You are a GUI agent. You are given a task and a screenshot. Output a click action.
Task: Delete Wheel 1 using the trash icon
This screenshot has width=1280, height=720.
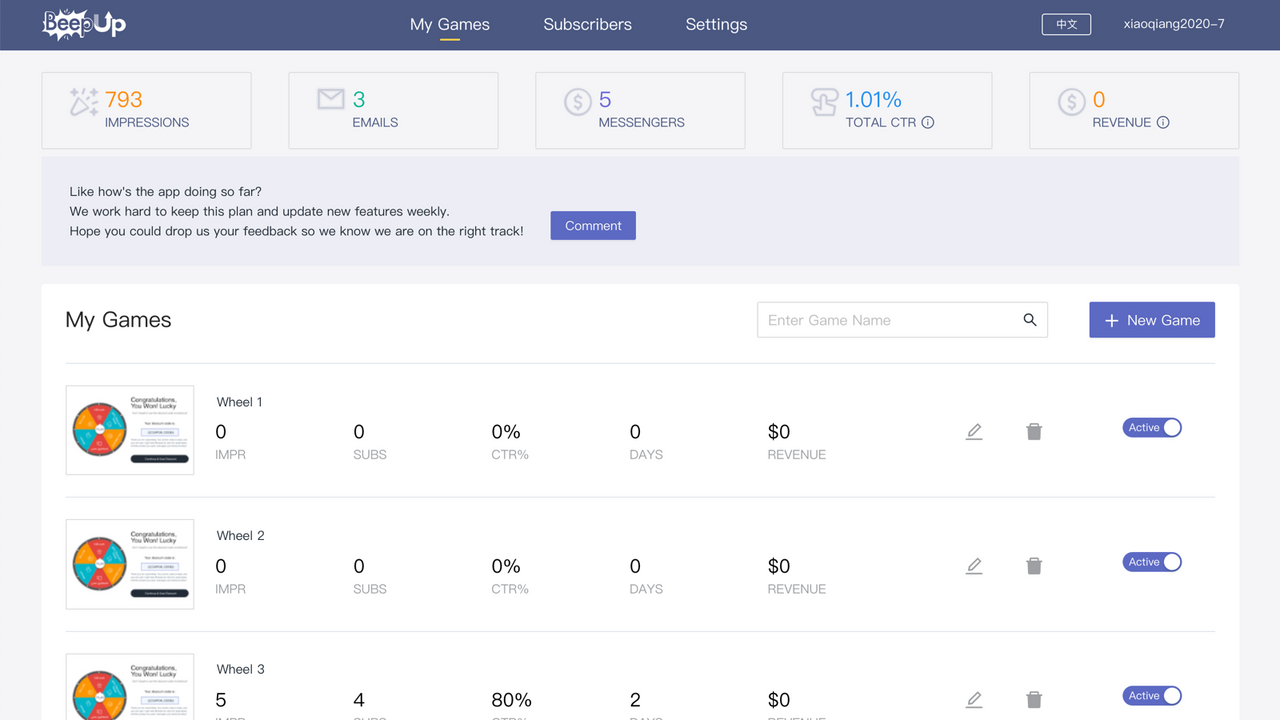pos(1034,431)
